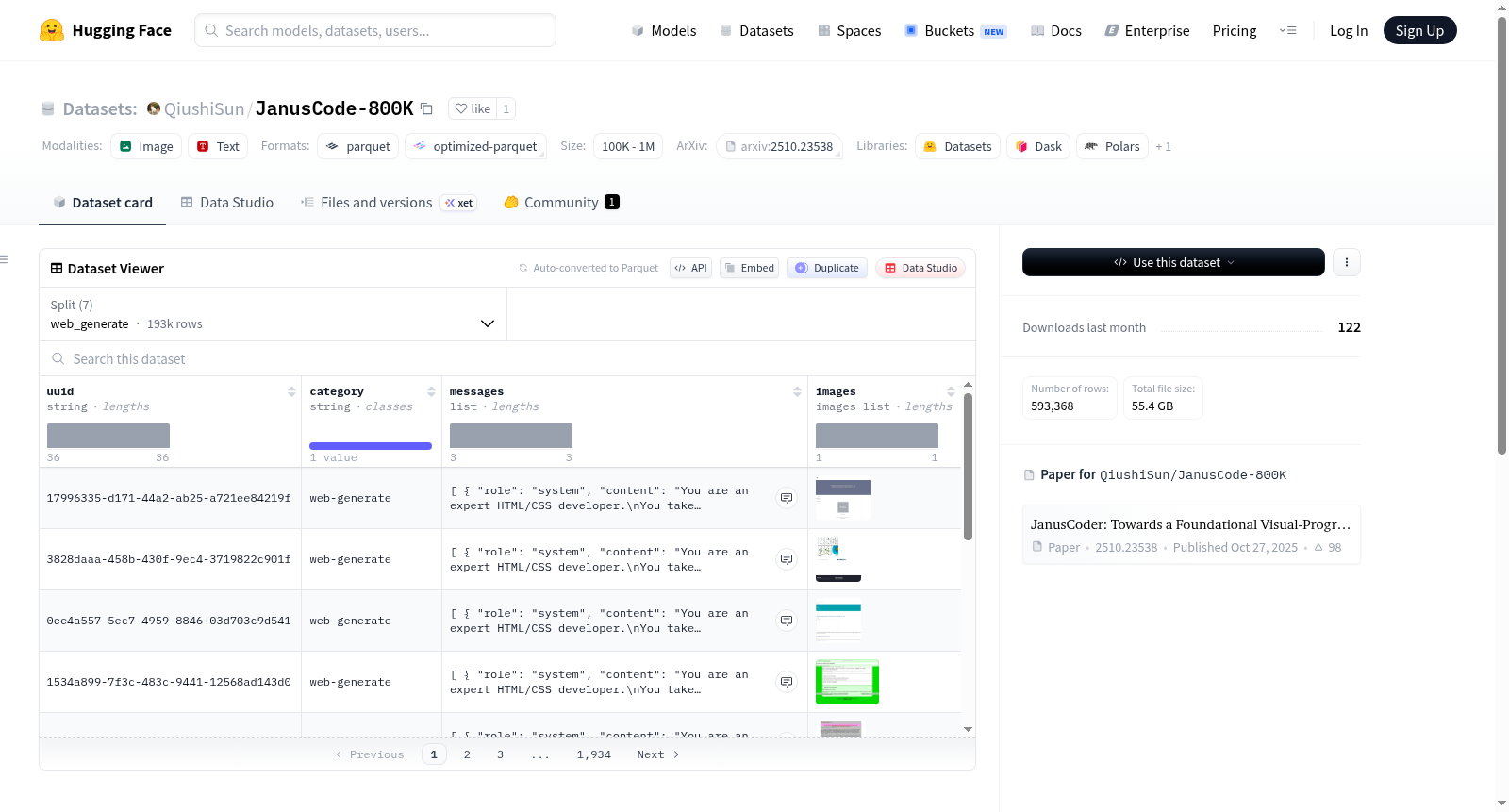
Task: Click the Duplicate button
Action: point(827,268)
